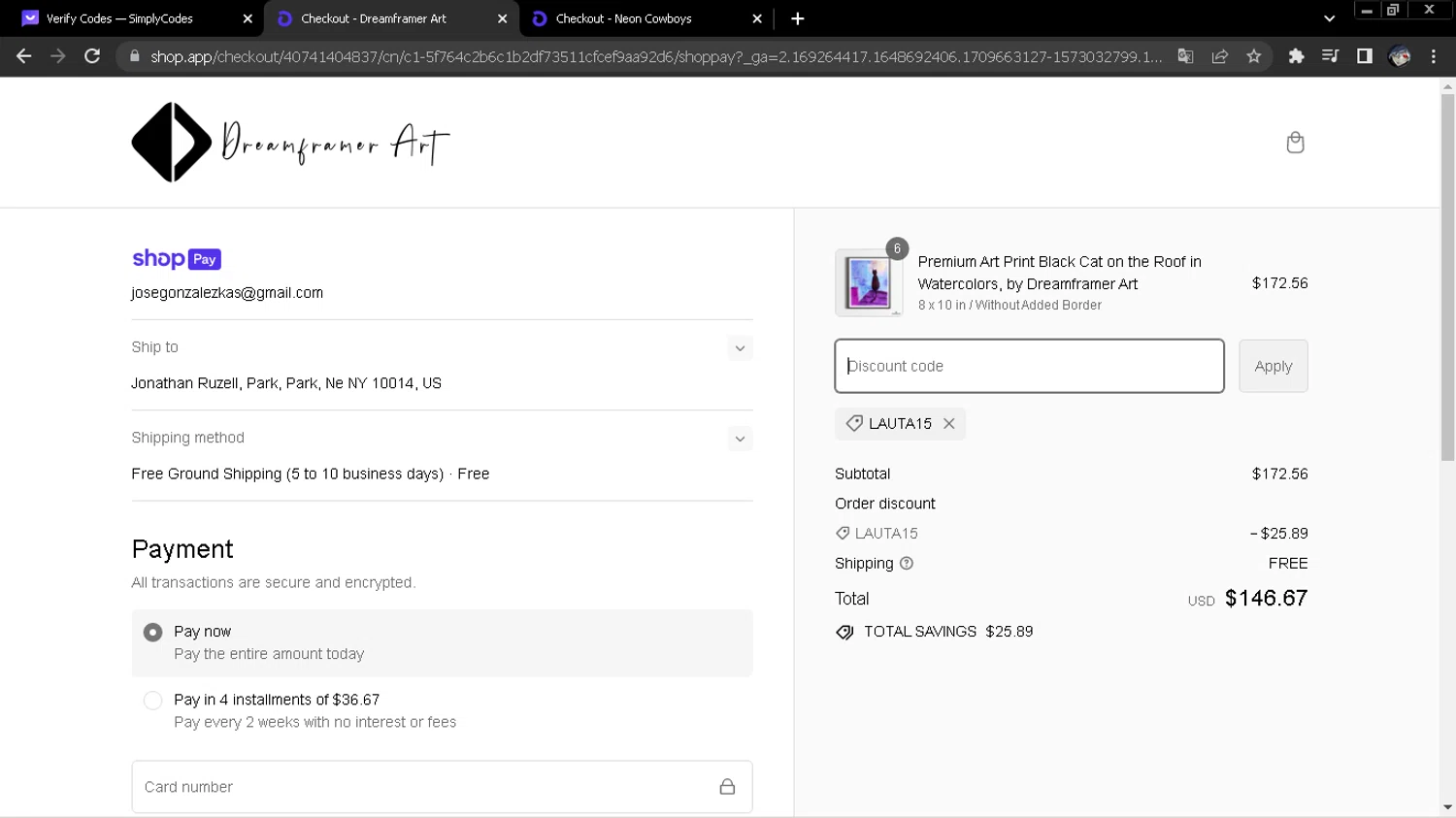Focus the Card number field

click(x=442, y=787)
